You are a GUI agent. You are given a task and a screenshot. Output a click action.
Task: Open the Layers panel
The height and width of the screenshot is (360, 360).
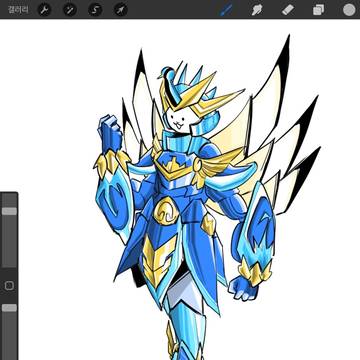click(x=318, y=10)
